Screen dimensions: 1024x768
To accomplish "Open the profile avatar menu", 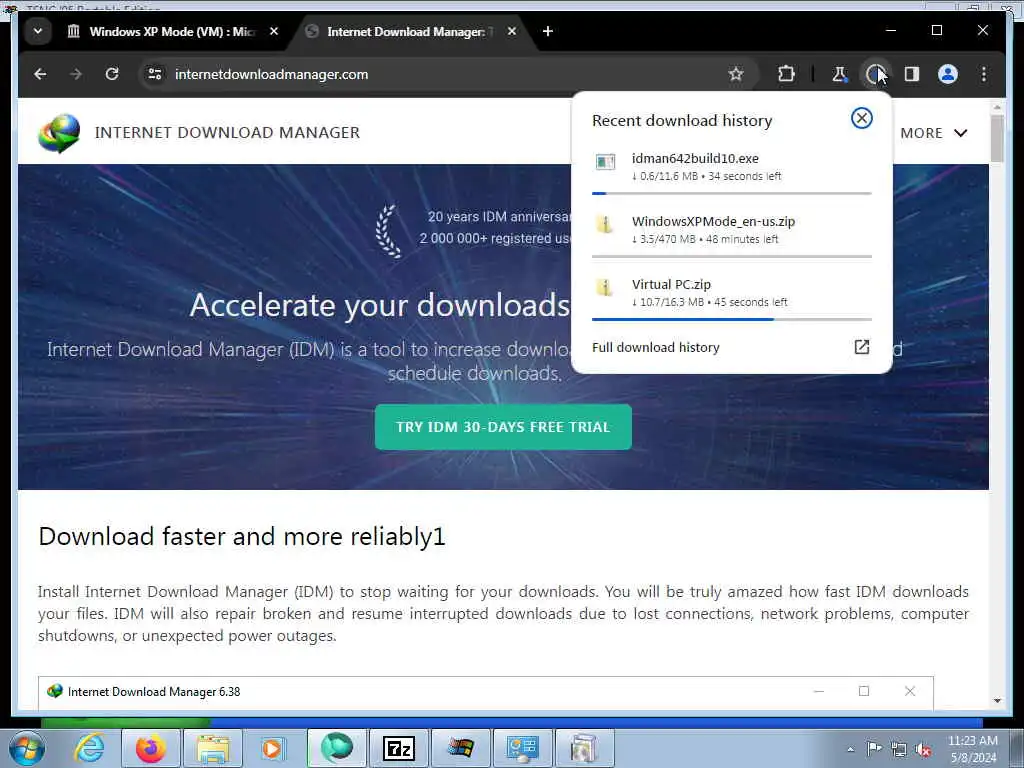I will (948, 74).
